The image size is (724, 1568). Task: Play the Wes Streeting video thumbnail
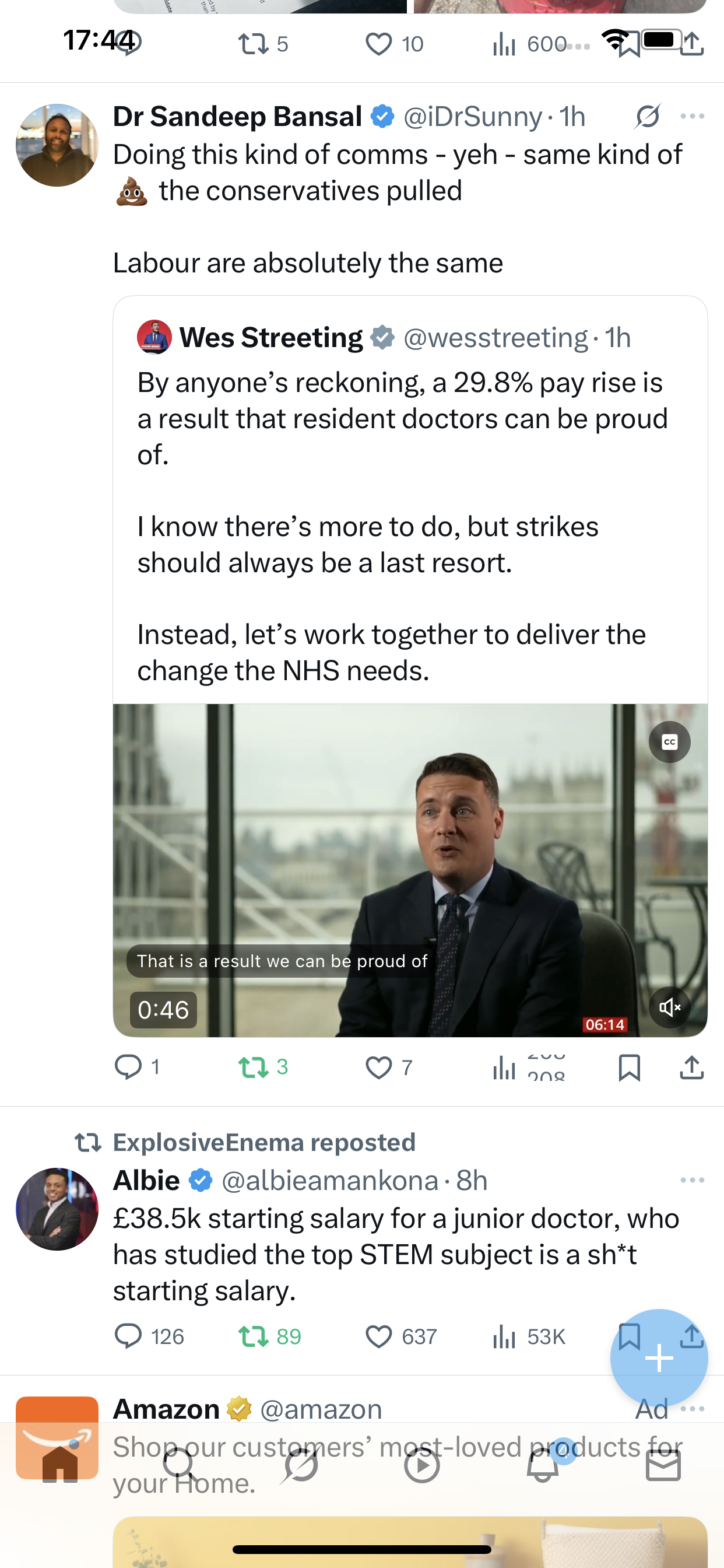click(410, 870)
